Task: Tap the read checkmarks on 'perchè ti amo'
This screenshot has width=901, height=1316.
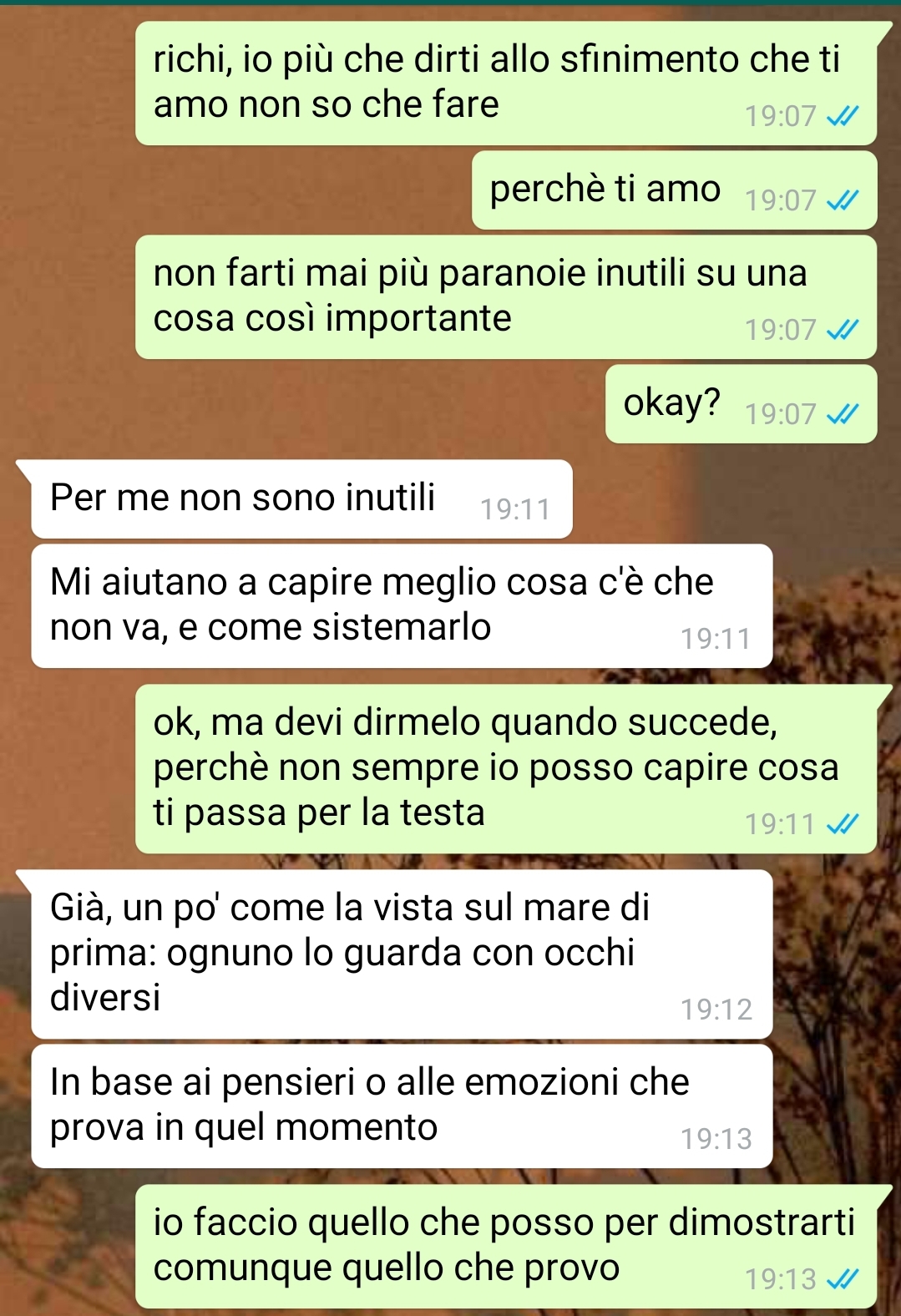Action: pos(842,200)
